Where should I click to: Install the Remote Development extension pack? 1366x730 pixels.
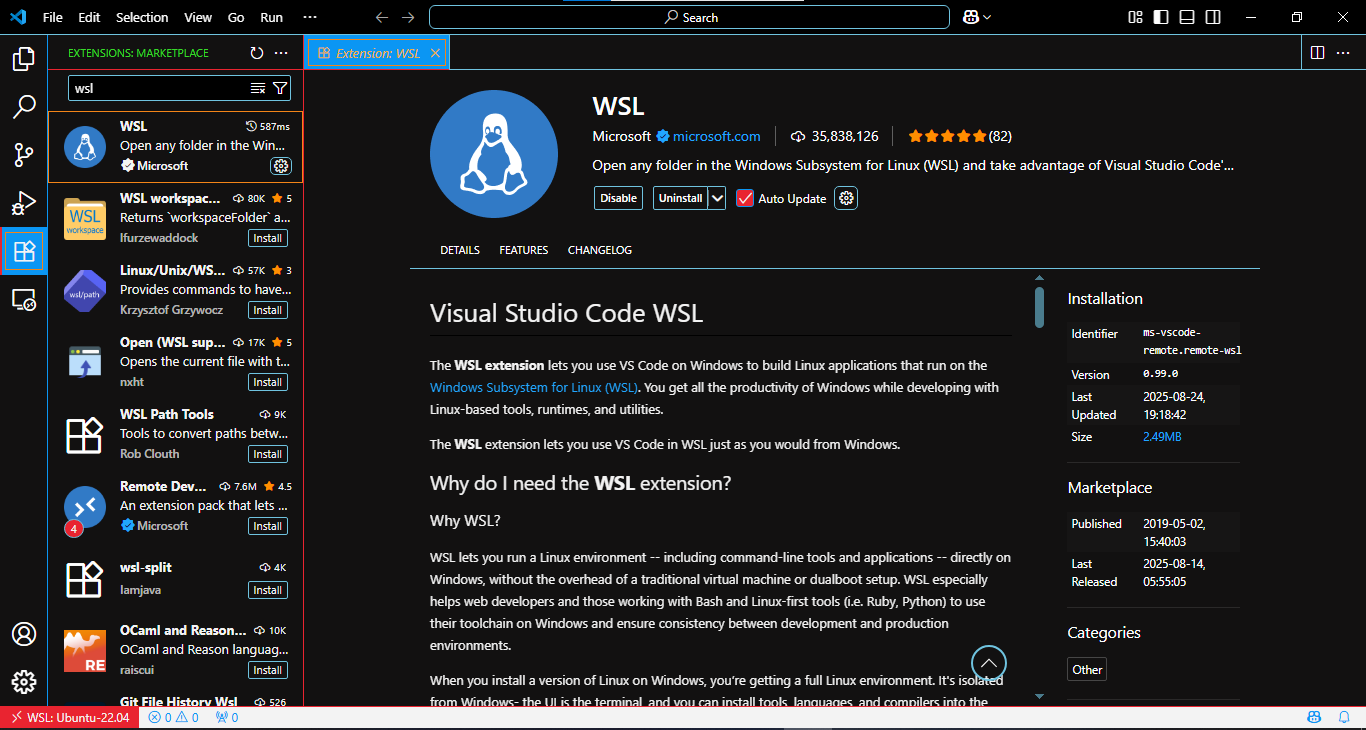click(268, 526)
